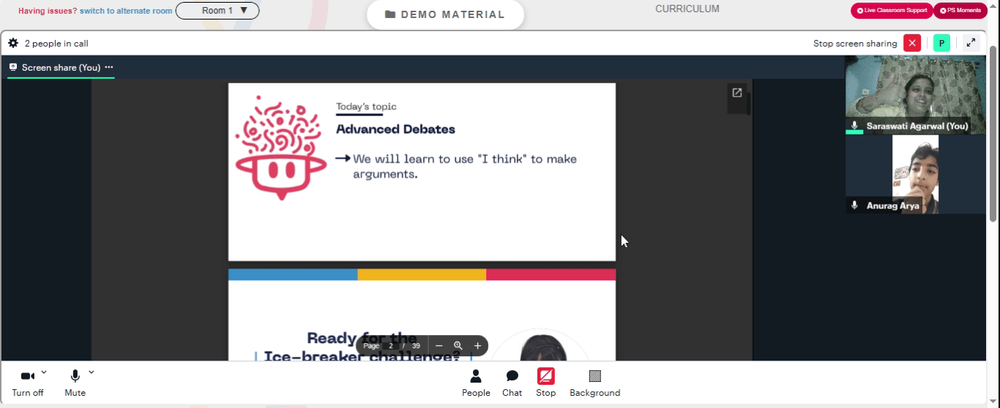This screenshot has width=1000, height=408.
Task: Zoom in the PDF with plus
Action: coord(478,346)
